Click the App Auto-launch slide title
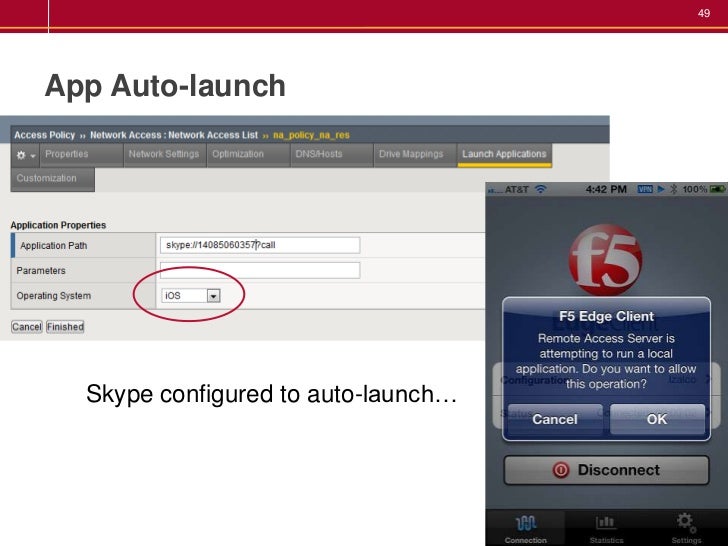This screenshot has width=728, height=546. point(165,86)
